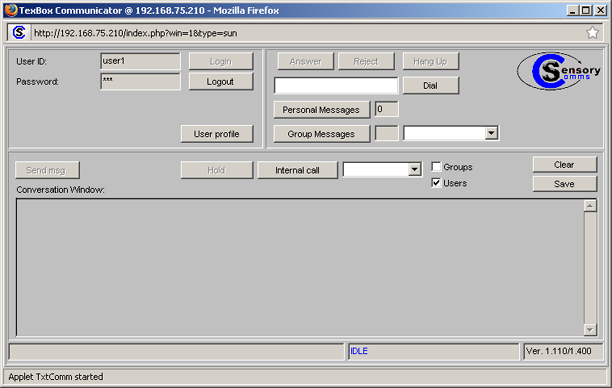
Task: Click the conversation scrollbar up arrow
Action: pos(590,206)
